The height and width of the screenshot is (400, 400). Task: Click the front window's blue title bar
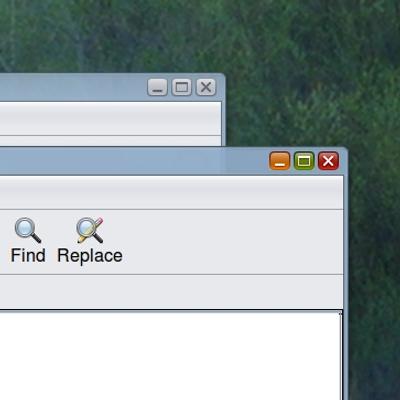[x=133, y=161]
